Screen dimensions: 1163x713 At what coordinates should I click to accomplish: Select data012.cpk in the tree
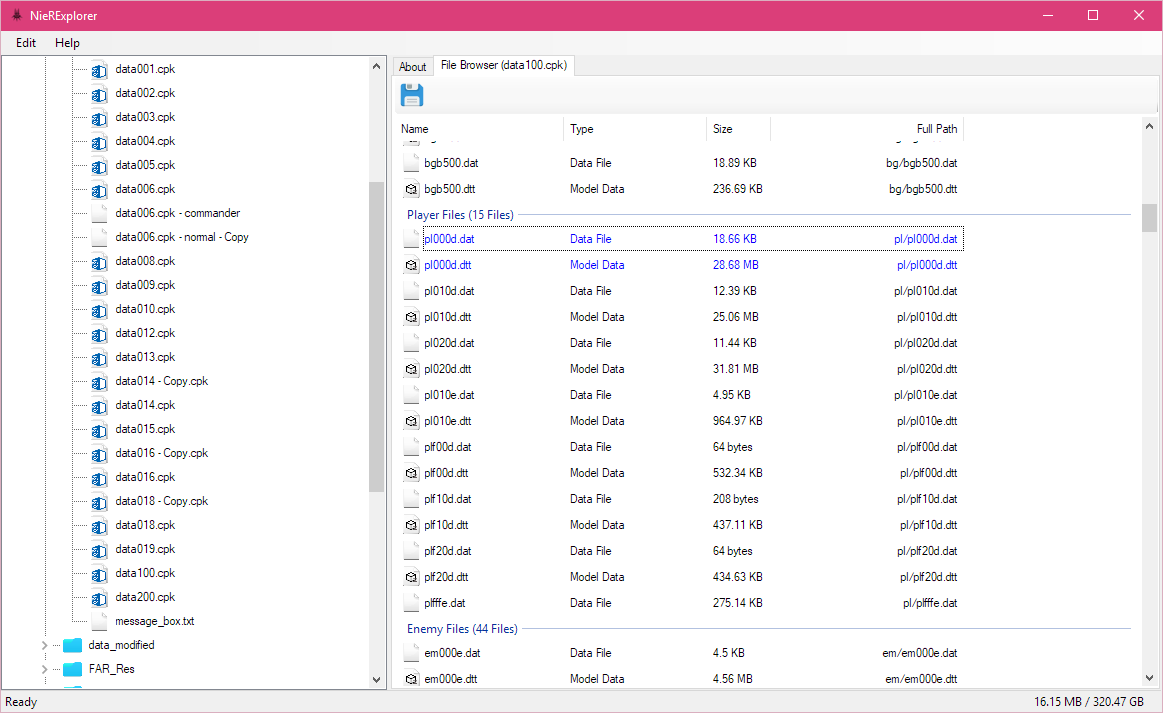coord(145,333)
